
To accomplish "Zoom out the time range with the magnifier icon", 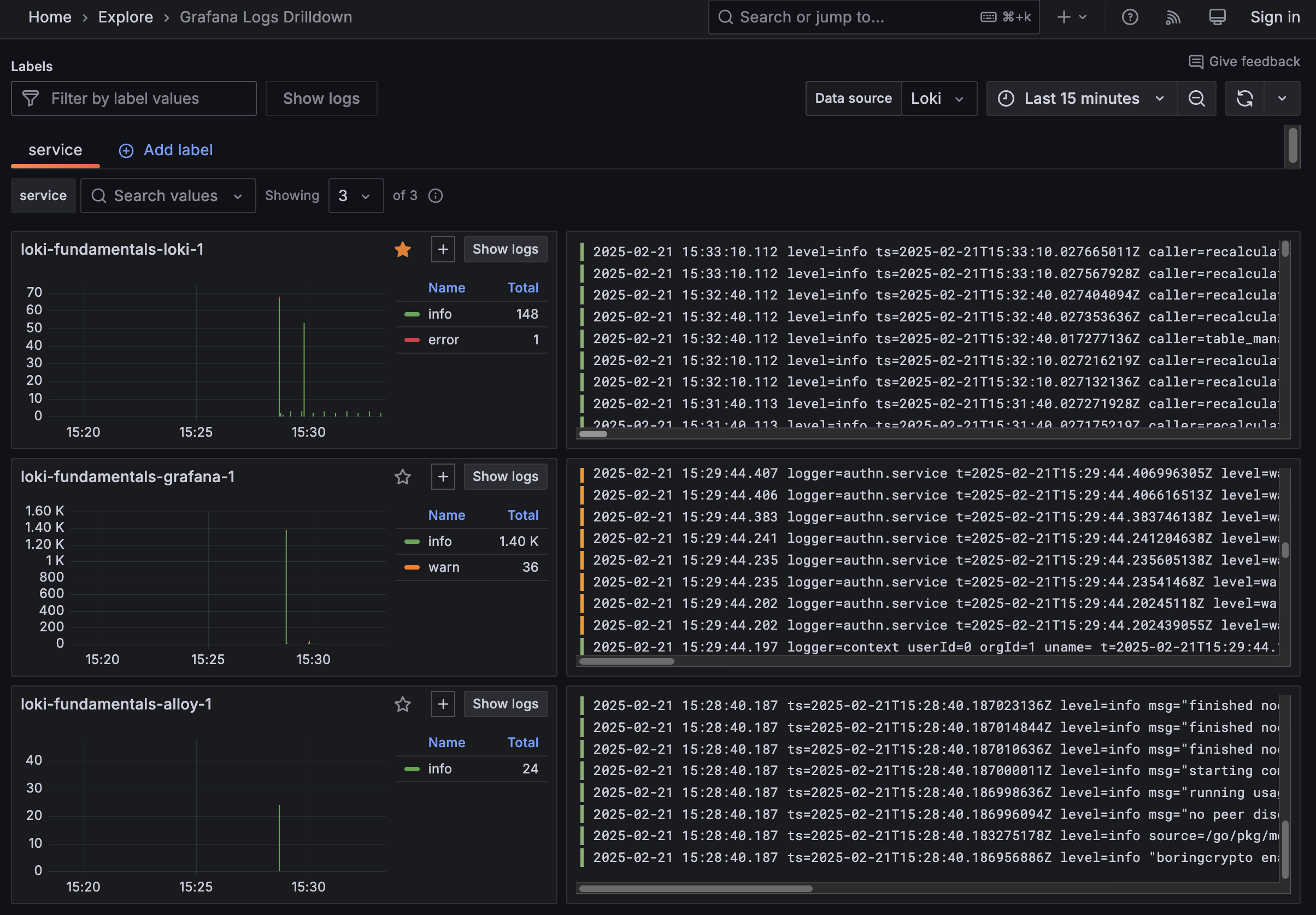I will click(x=1197, y=98).
